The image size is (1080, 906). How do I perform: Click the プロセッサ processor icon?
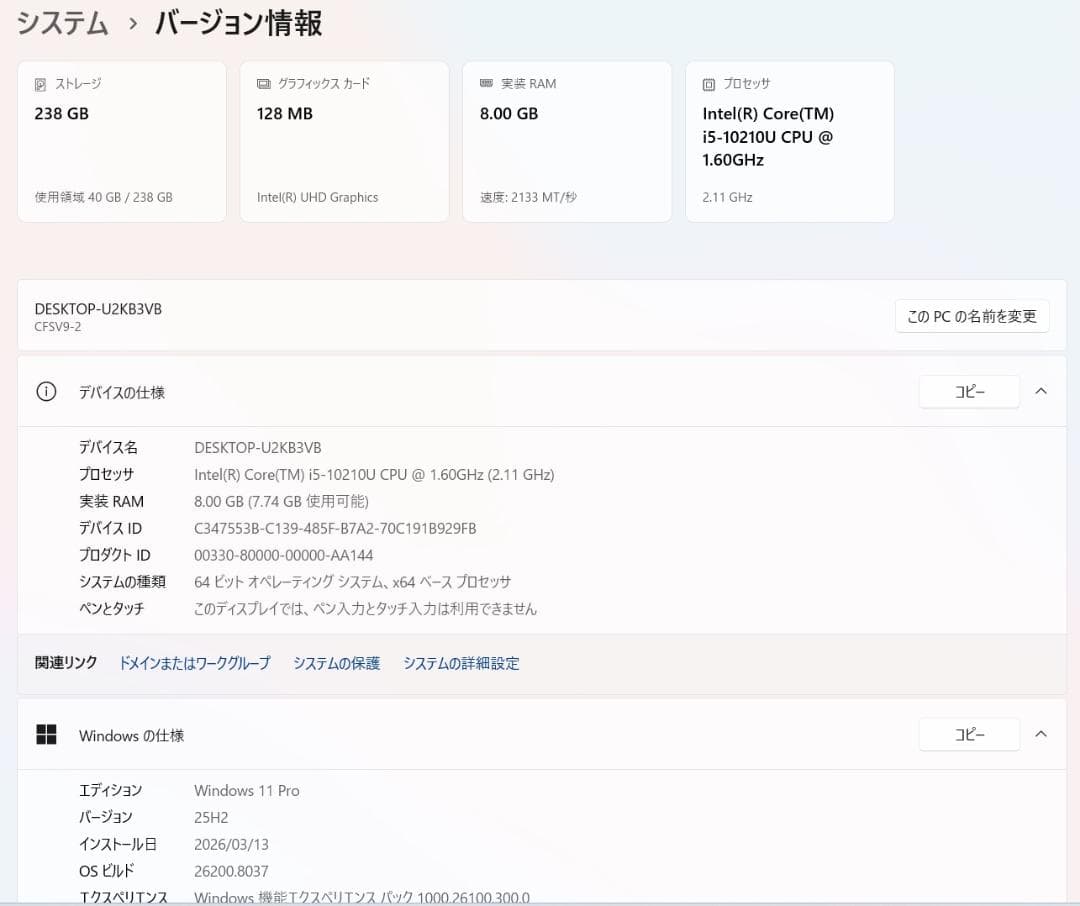tap(709, 84)
